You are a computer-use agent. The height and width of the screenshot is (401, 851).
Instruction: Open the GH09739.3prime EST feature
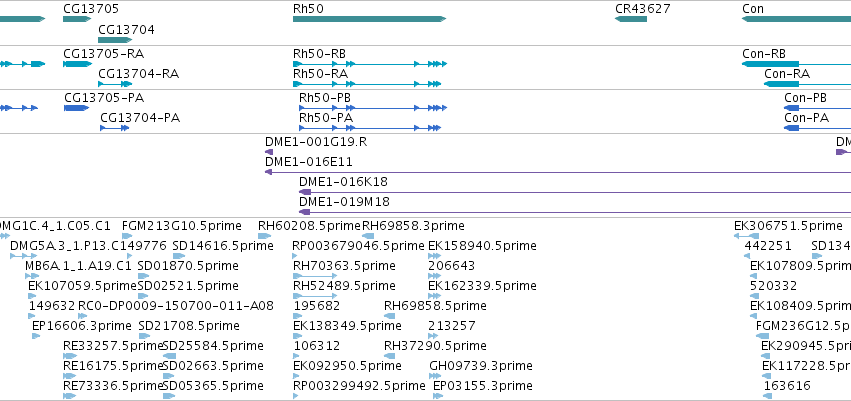pos(435,376)
